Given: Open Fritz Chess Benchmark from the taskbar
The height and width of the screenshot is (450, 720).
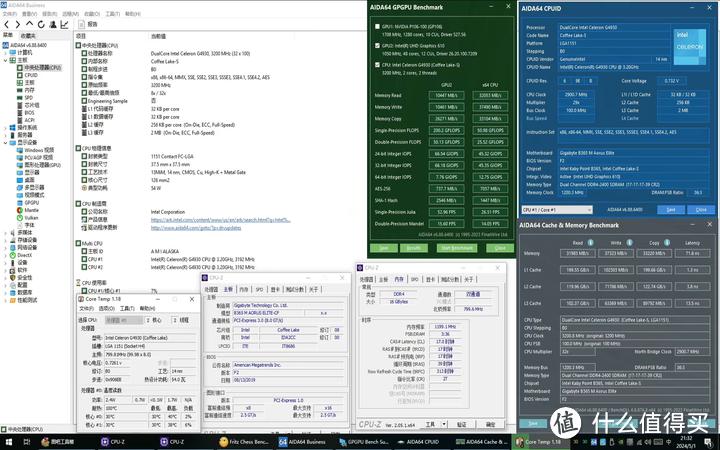Looking at the screenshot, I should point(243,440).
